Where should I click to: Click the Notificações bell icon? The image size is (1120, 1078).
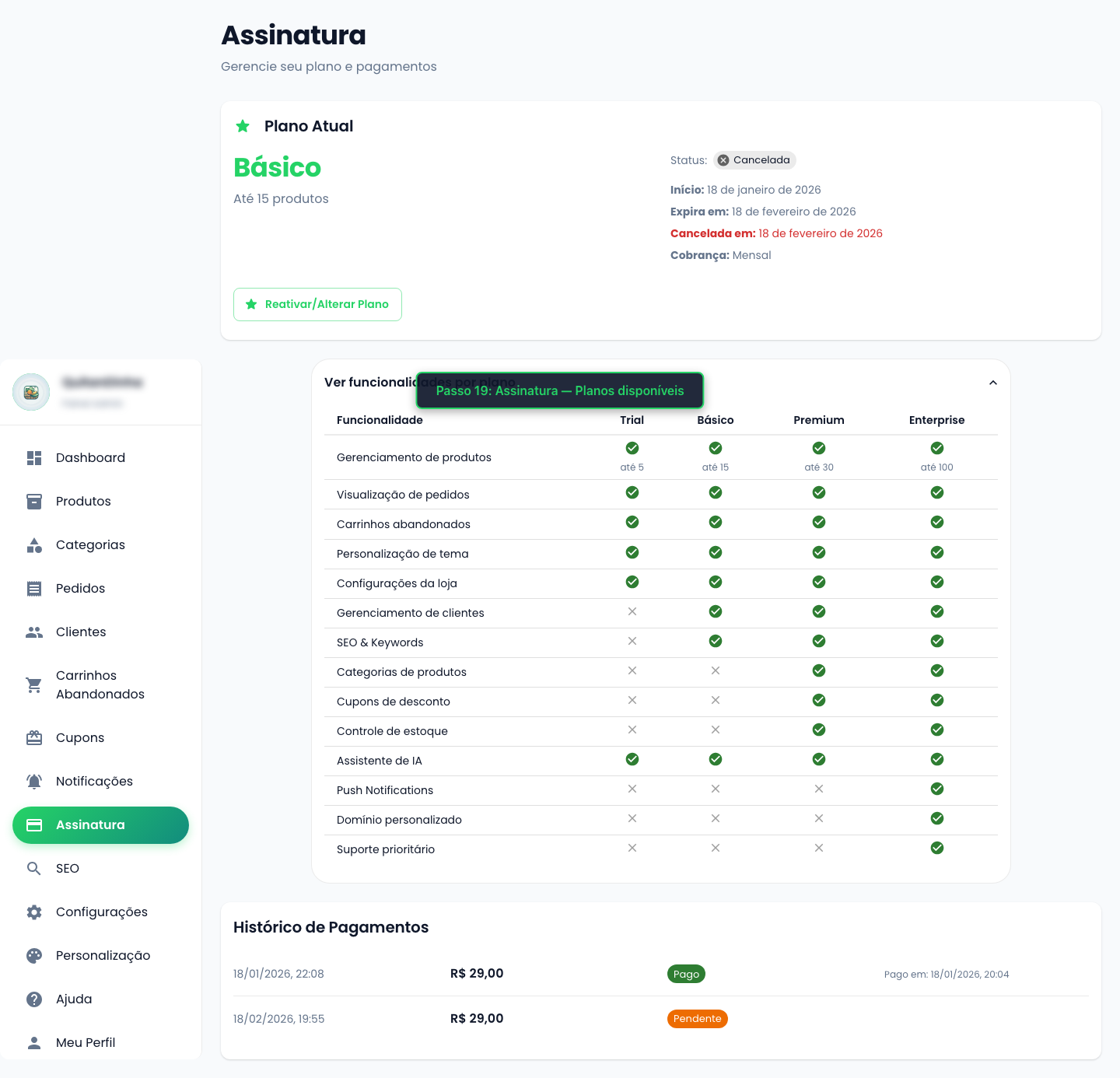pyautogui.click(x=34, y=782)
